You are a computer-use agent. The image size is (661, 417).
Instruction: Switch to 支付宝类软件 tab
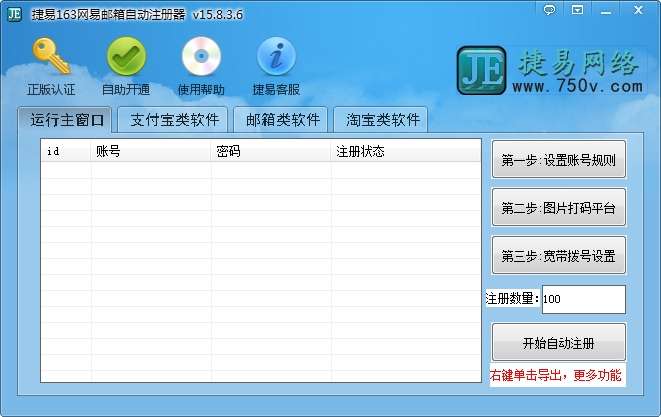pos(175,120)
